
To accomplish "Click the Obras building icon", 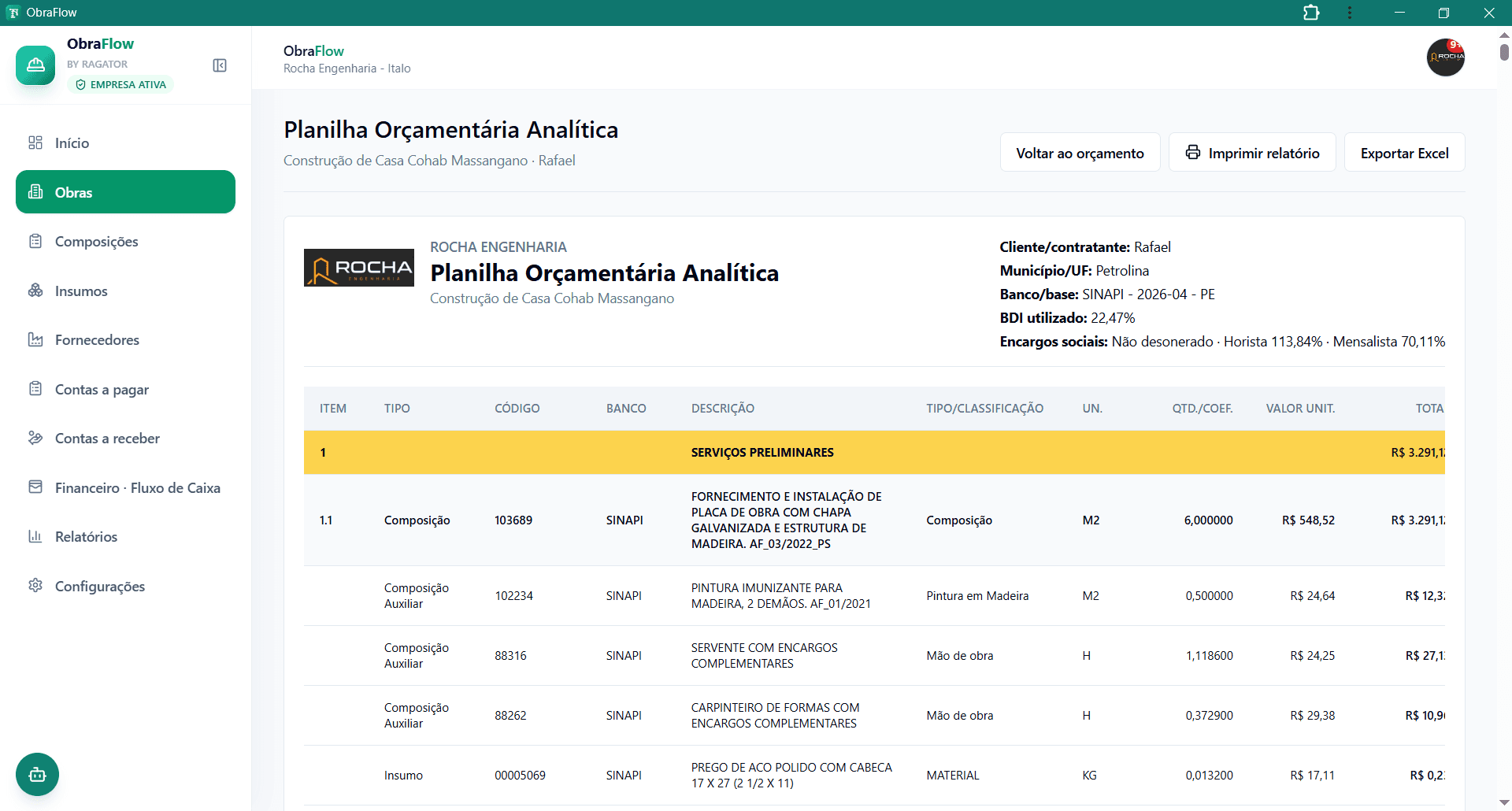I will click(35, 192).
